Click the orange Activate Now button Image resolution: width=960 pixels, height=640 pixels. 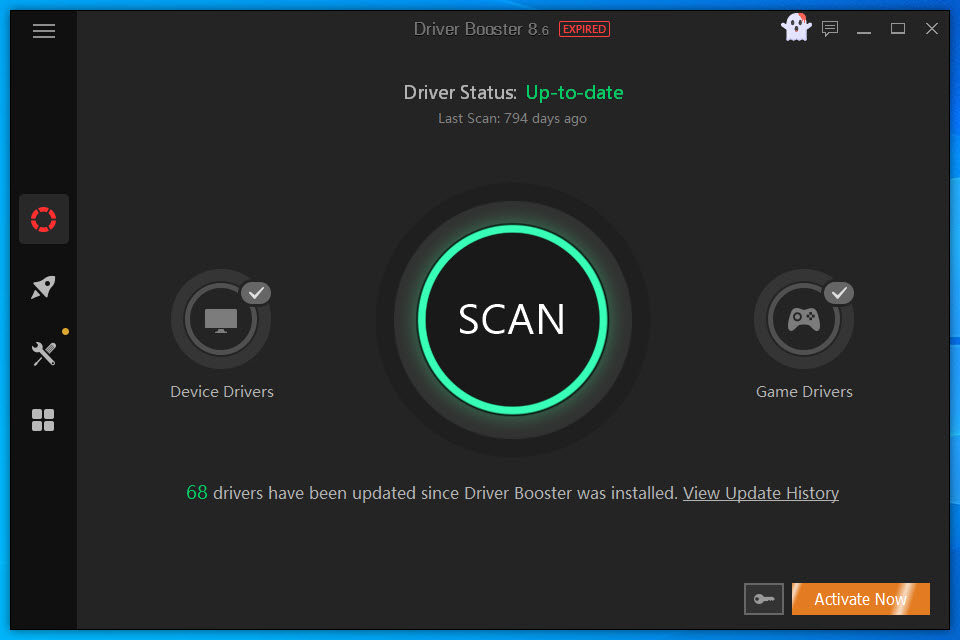pyautogui.click(x=860, y=599)
